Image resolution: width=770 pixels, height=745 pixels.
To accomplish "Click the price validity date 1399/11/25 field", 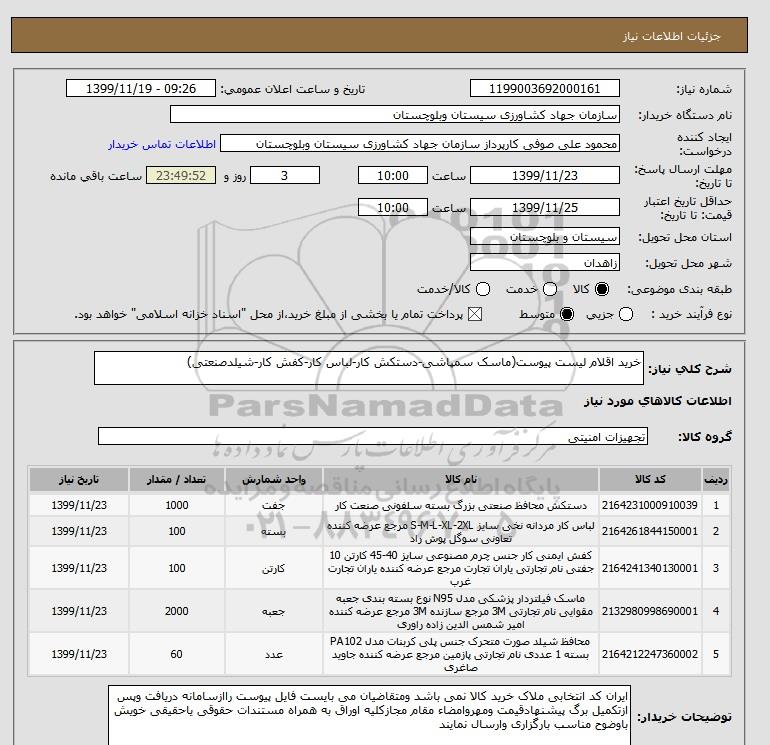I will tap(545, 207).
